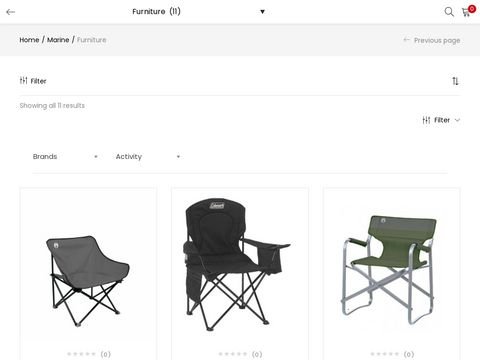
Task: Expand the Brands filter dropdown
Action: (65, 157)
